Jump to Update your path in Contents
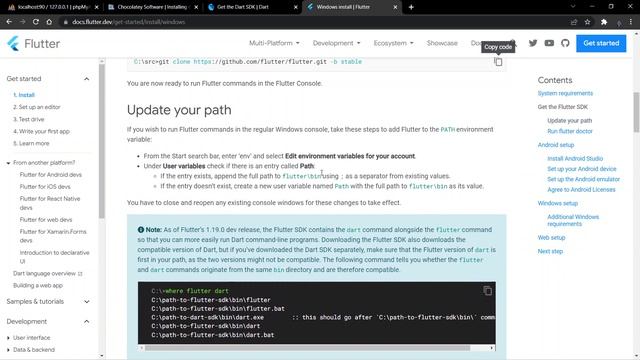Viewport: 640px width, 360px height. tap(569, 121)
